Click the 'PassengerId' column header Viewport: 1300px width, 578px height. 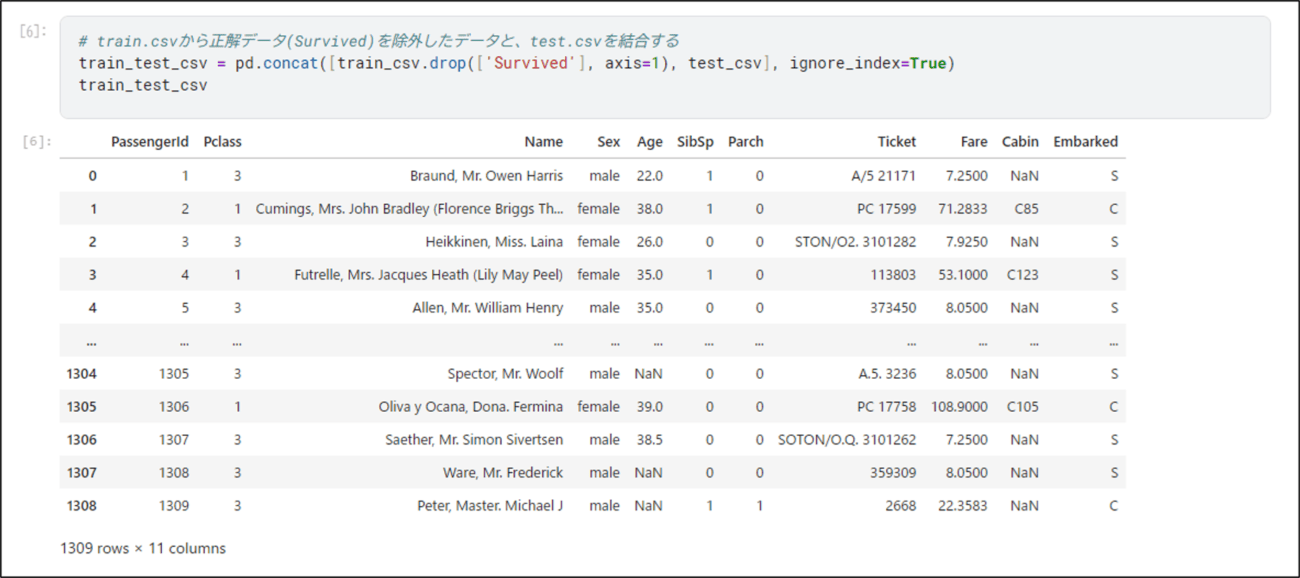coord(150,142)
